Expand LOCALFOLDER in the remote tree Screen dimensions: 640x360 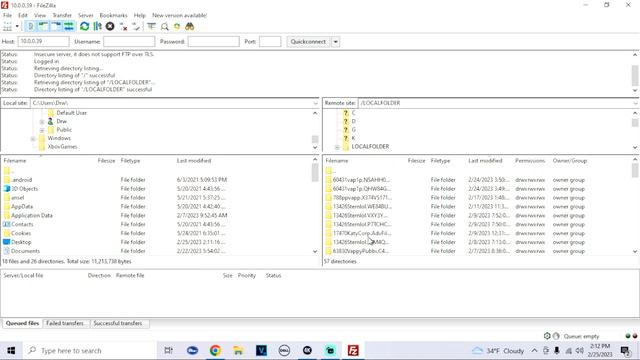[x=337, y=147]
